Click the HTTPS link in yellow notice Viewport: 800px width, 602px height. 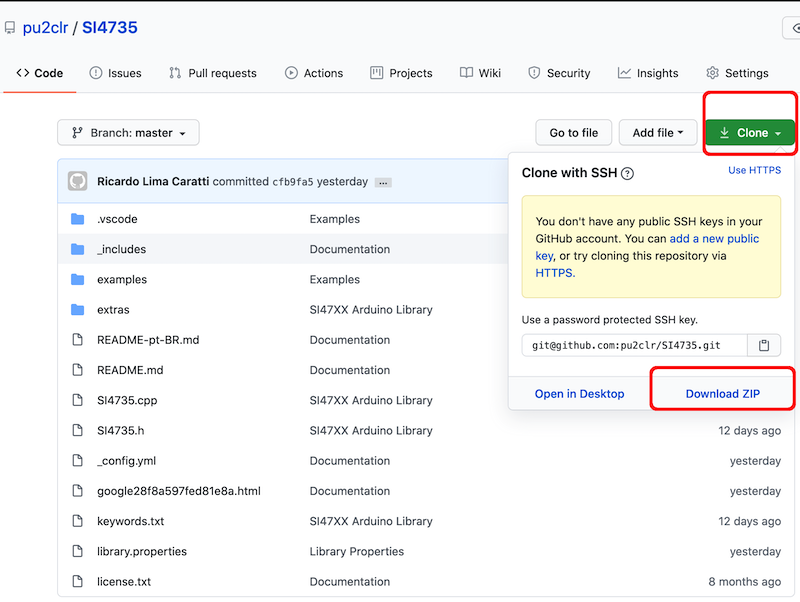[555, 273]
